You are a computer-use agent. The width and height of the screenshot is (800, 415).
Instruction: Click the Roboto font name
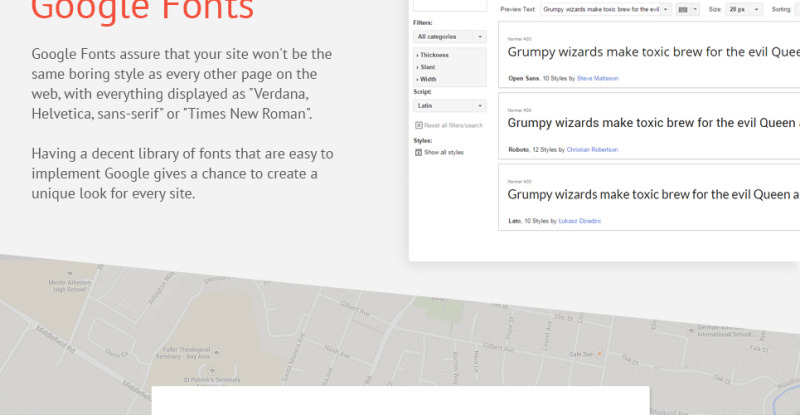click(518, 150)
